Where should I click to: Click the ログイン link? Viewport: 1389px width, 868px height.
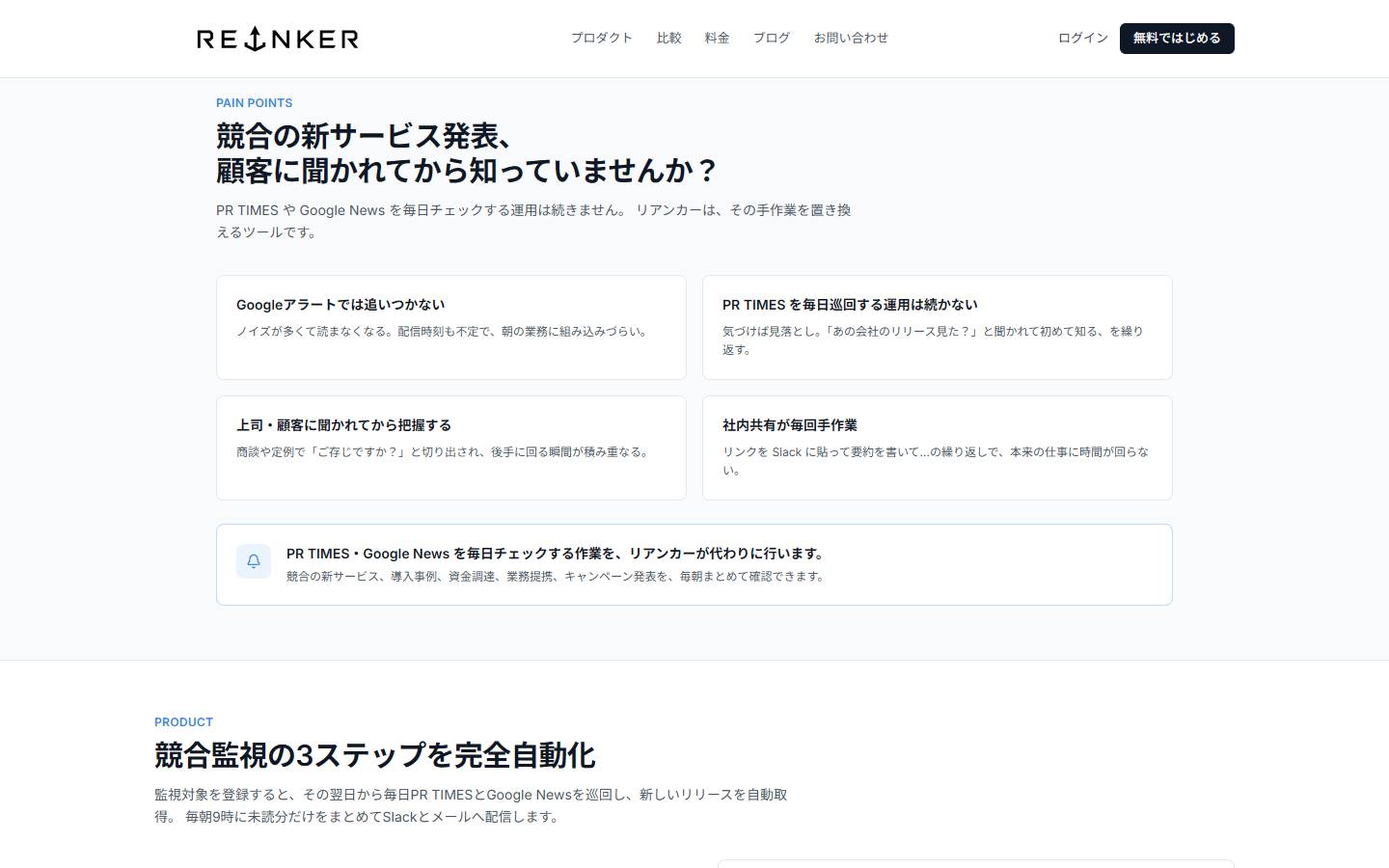tap(1083, 38)
